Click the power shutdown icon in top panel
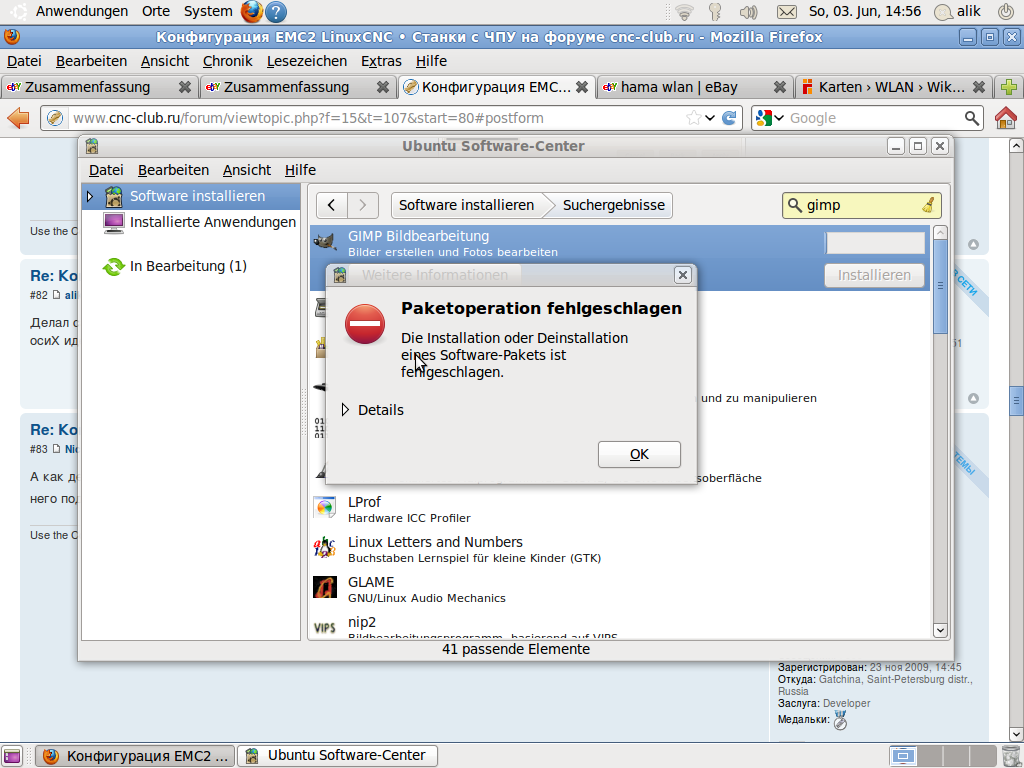The height and width of the screenshot is (768, 1024). 1006,11
